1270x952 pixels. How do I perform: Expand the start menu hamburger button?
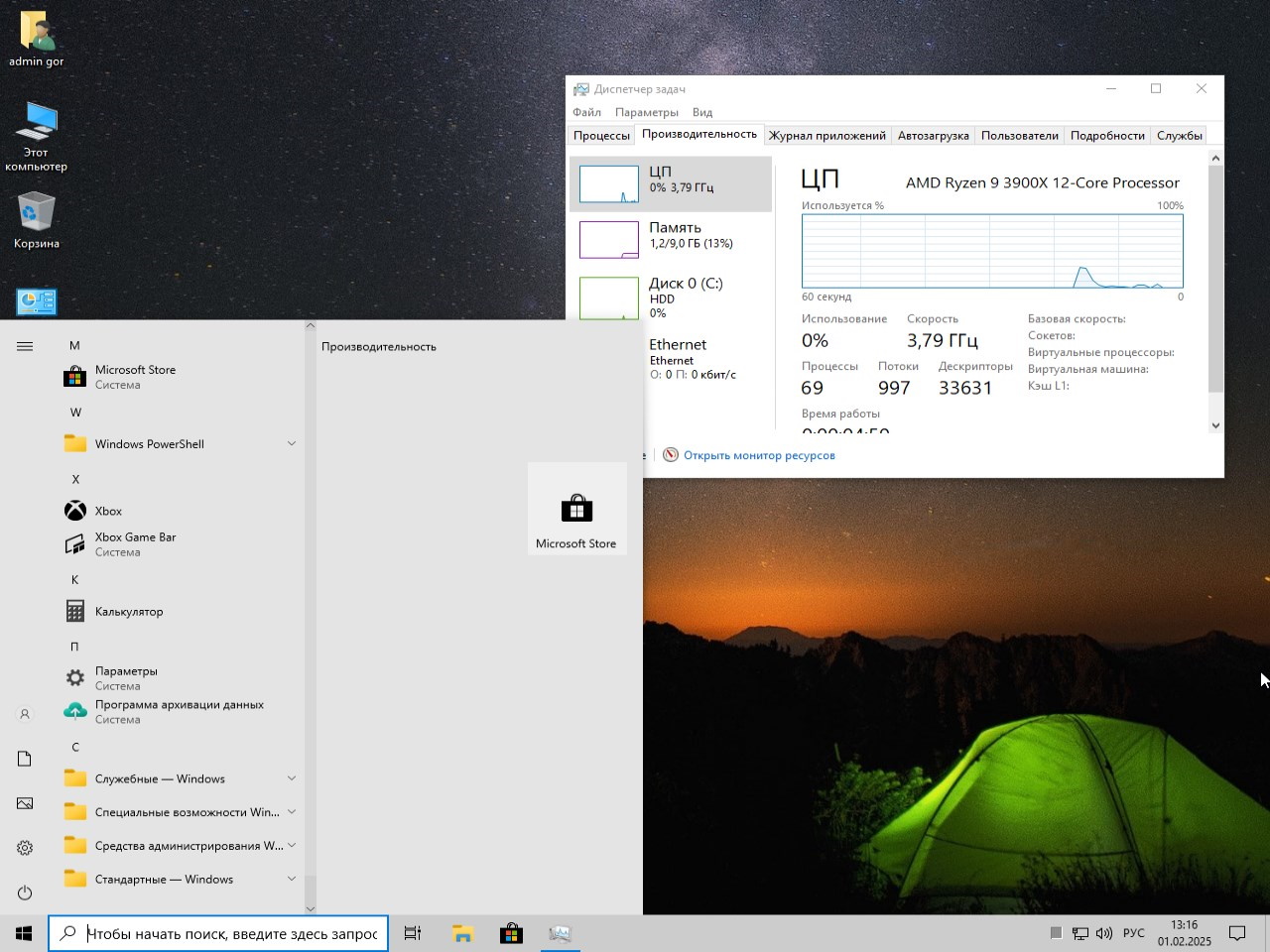point(25,346)
